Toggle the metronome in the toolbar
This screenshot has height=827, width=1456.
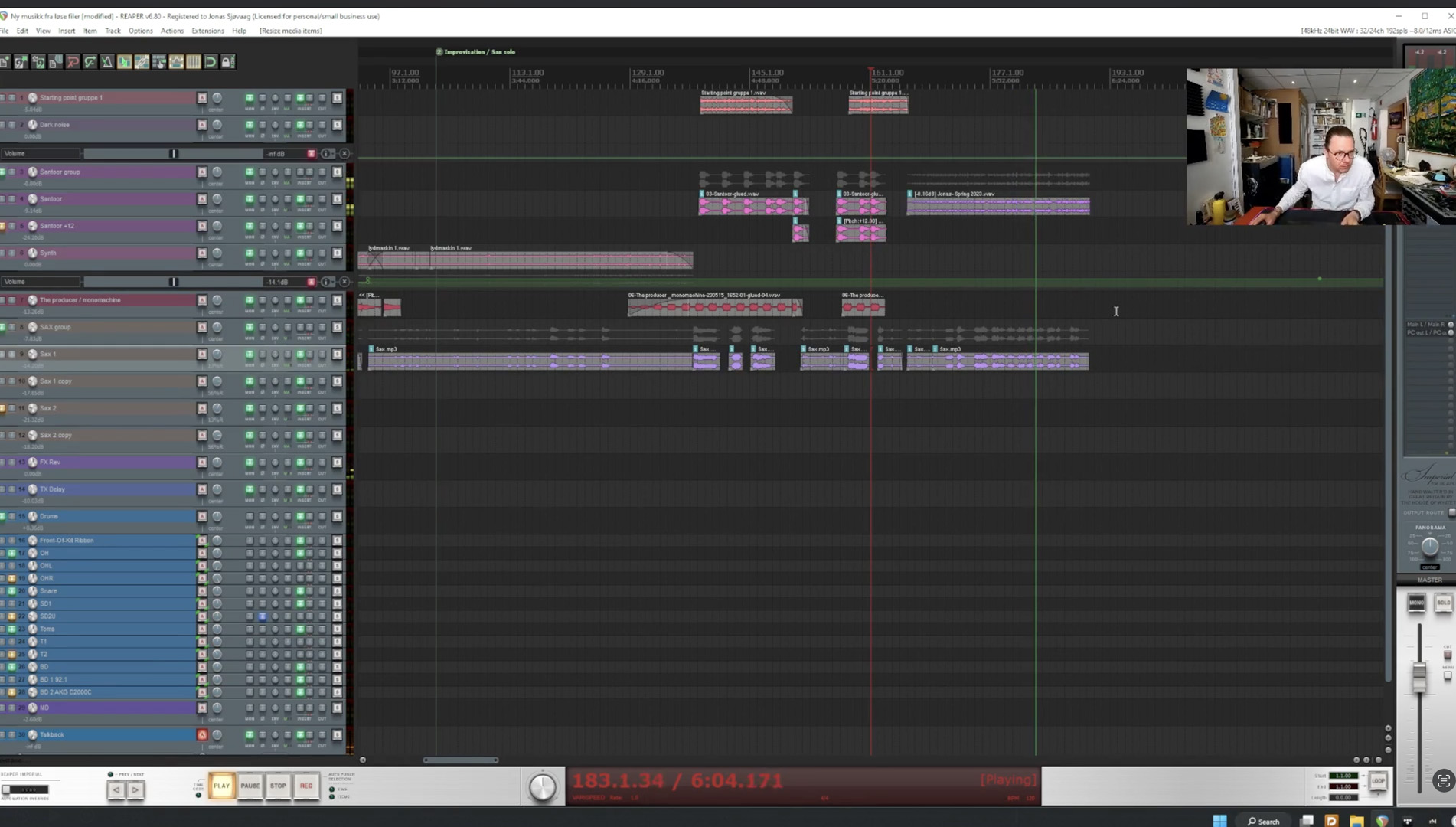coord(107,62)
